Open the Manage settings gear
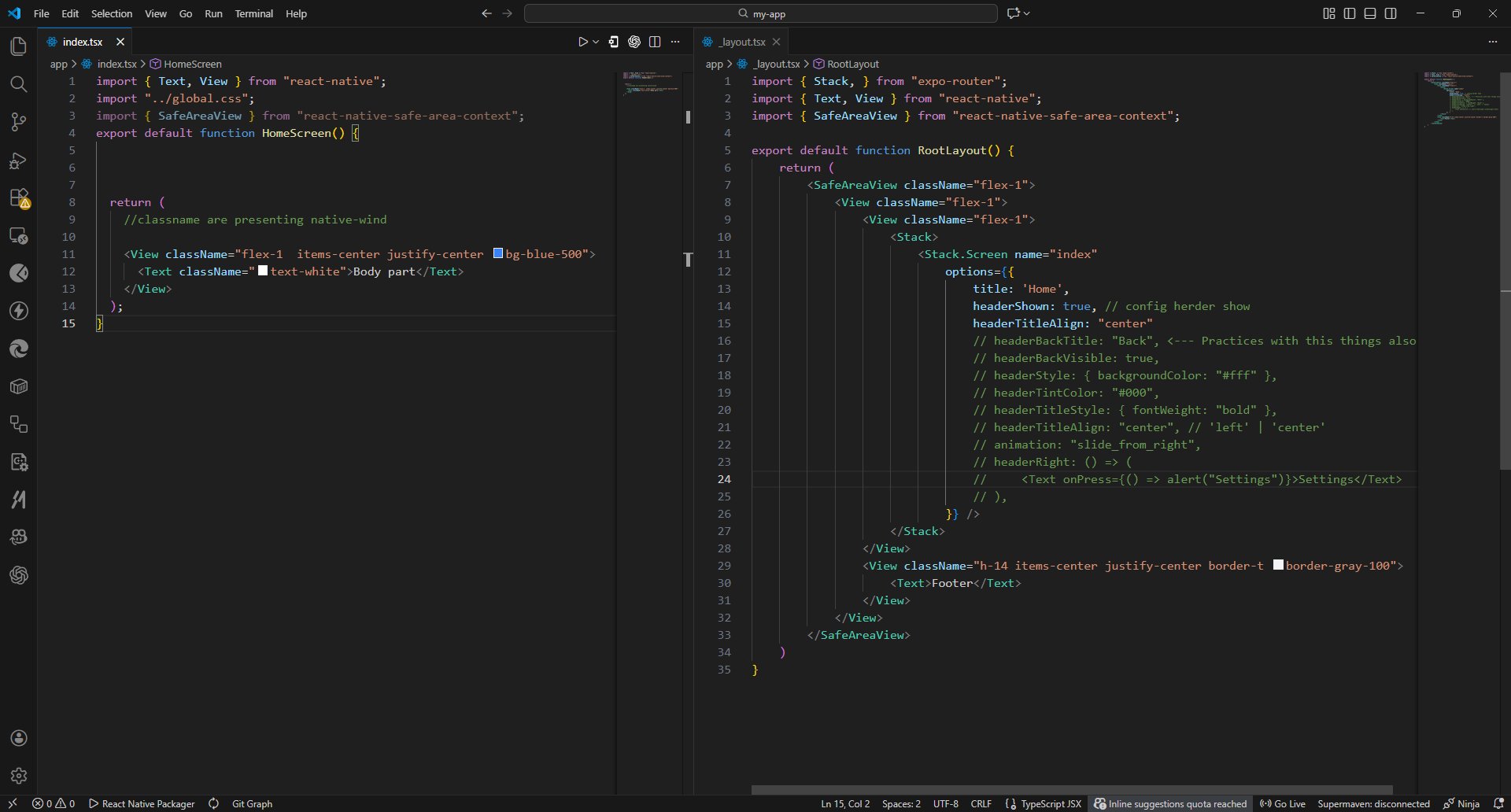This screenshot has width=1511, height=812. [x=18, y=776]
